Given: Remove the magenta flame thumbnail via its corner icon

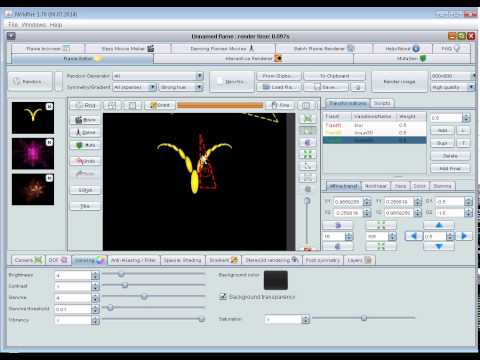Looking at the screenshot, I should coord(49,142).
